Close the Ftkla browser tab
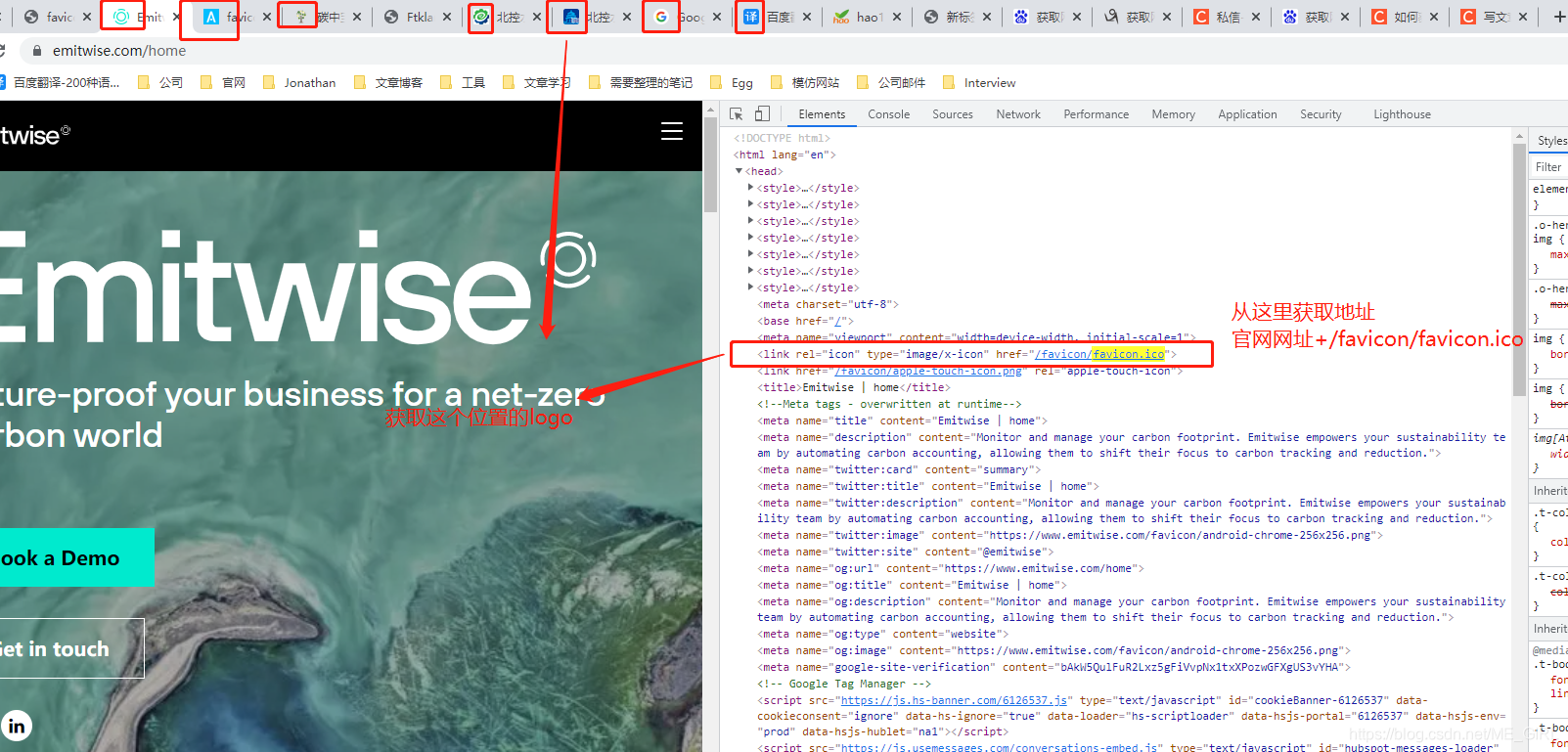 coord(447,17)
